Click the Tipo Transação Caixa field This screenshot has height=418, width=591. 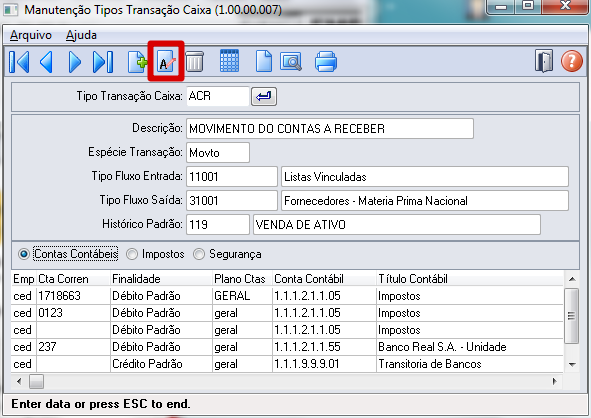218,96
